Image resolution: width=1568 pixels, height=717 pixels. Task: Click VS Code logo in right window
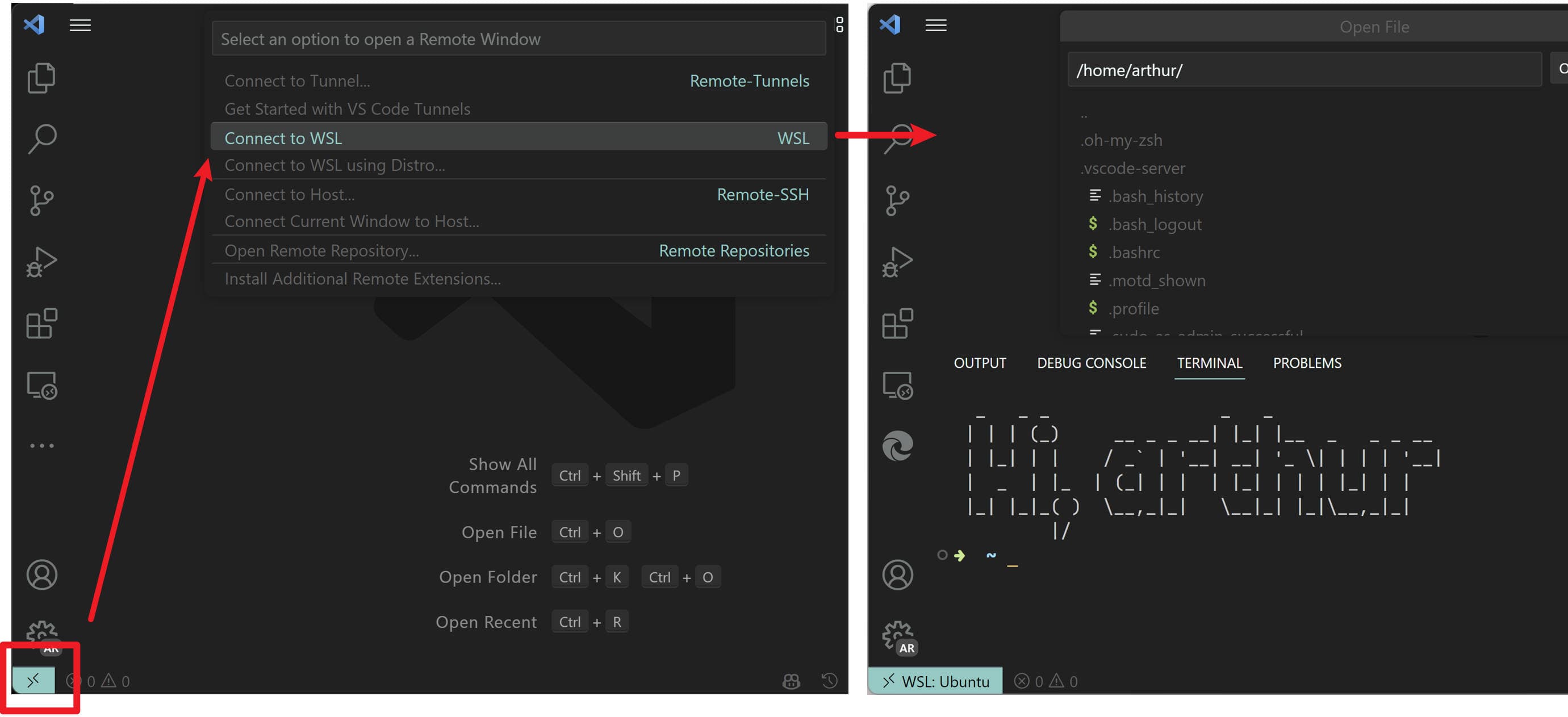tap(890, 24)
